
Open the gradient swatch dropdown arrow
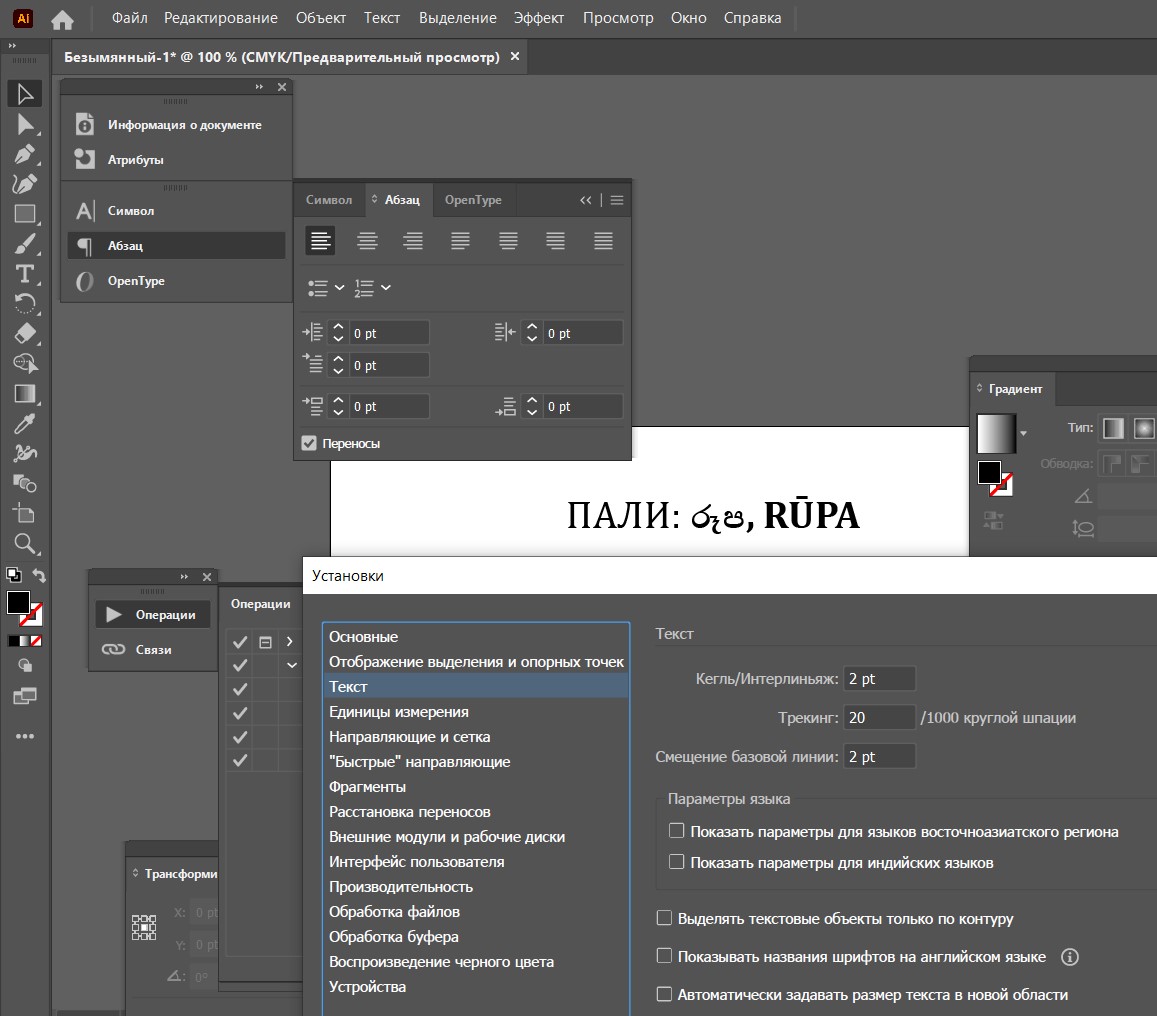tap(1023, 434)
